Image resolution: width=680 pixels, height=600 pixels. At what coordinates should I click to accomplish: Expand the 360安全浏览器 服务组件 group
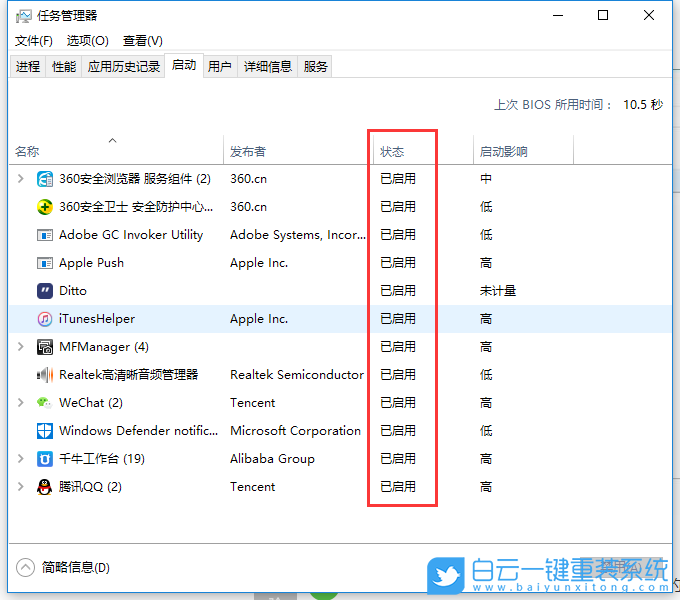(x=20, y=179)
